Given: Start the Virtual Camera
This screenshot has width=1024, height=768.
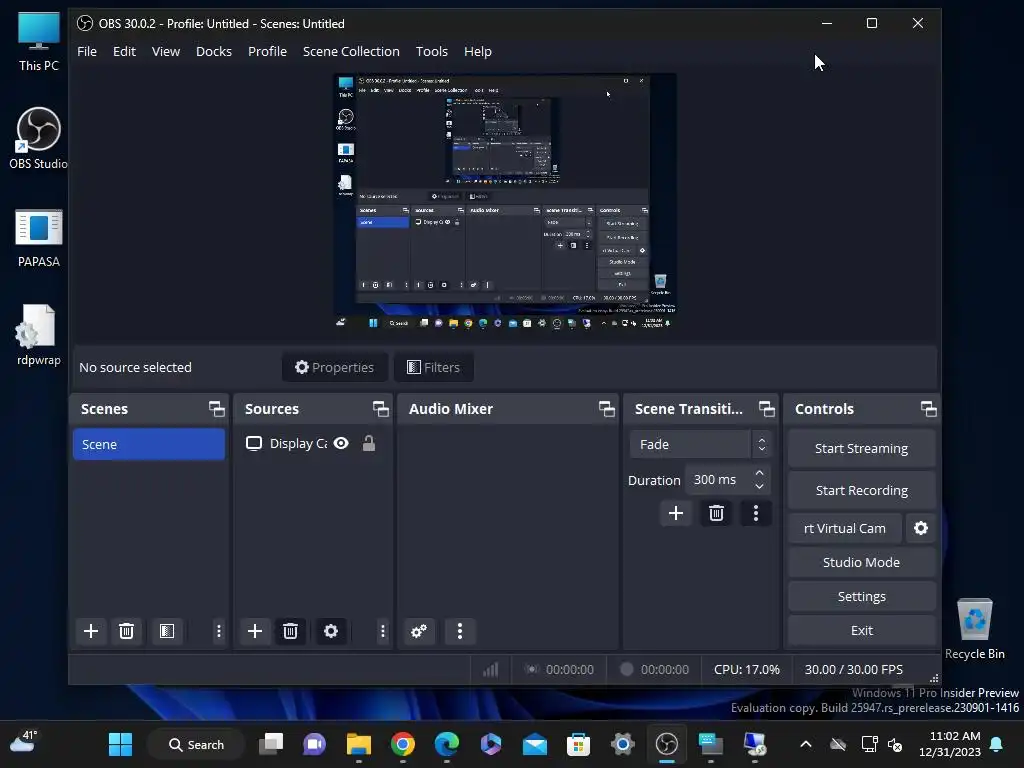Looking at the screenshot, I should click(845, 528).
